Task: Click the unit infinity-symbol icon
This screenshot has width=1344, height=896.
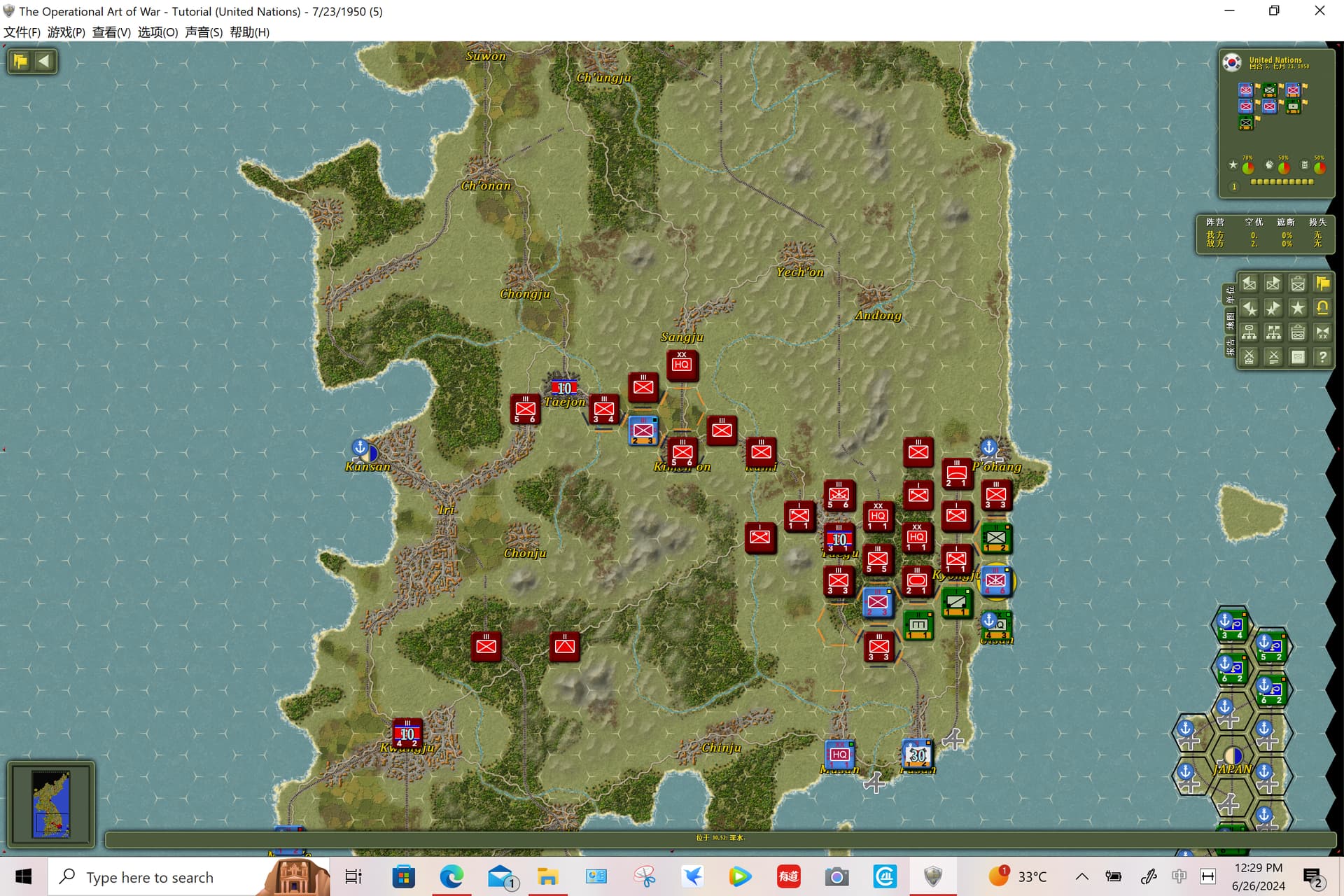Action: [x=1298, y=332]
